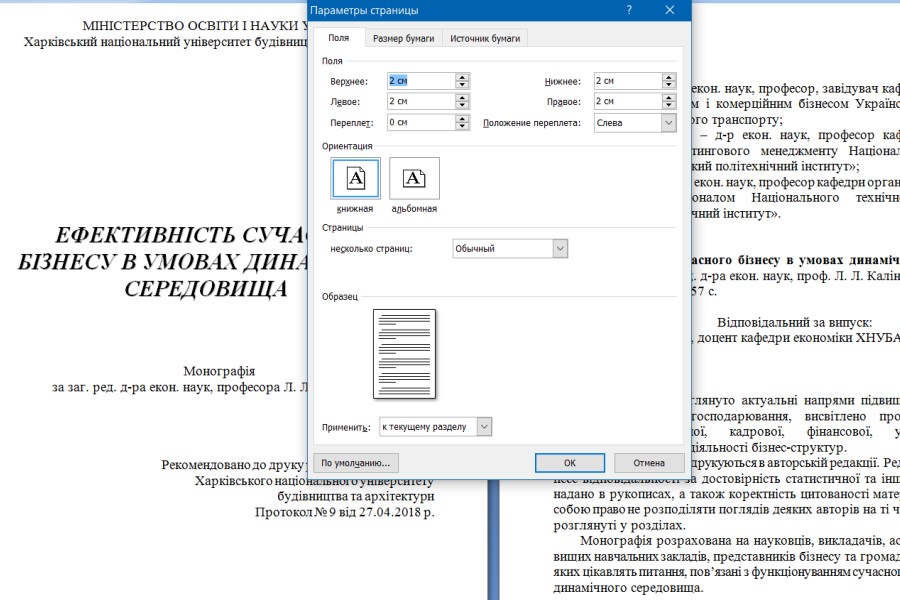Select книжная portrait orientation icon
Image resolution: width=900 pixels, height=600 pixels.
[x=355, y=179]
